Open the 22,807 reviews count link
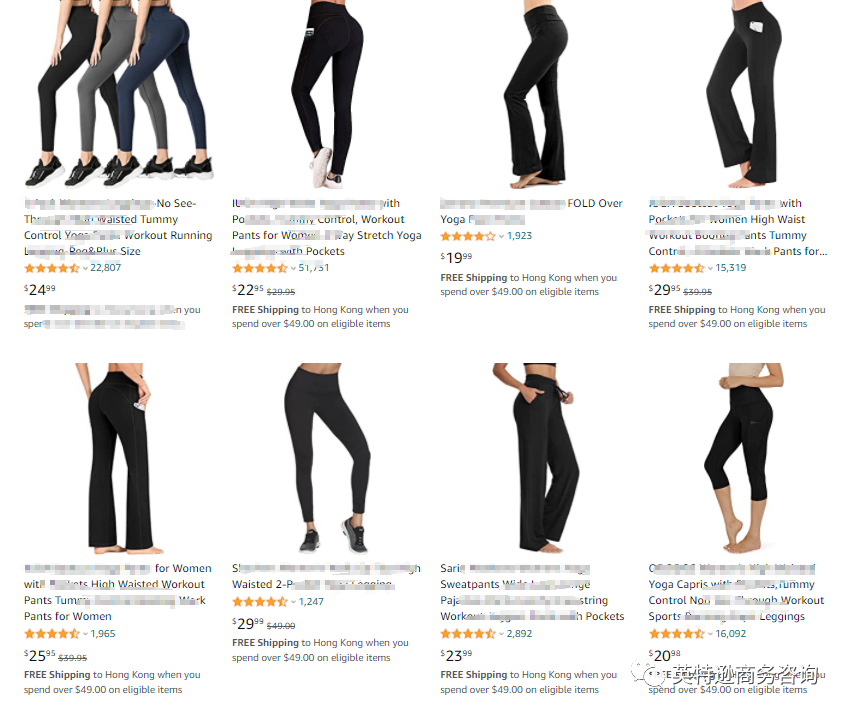 (x=106, y=268)
